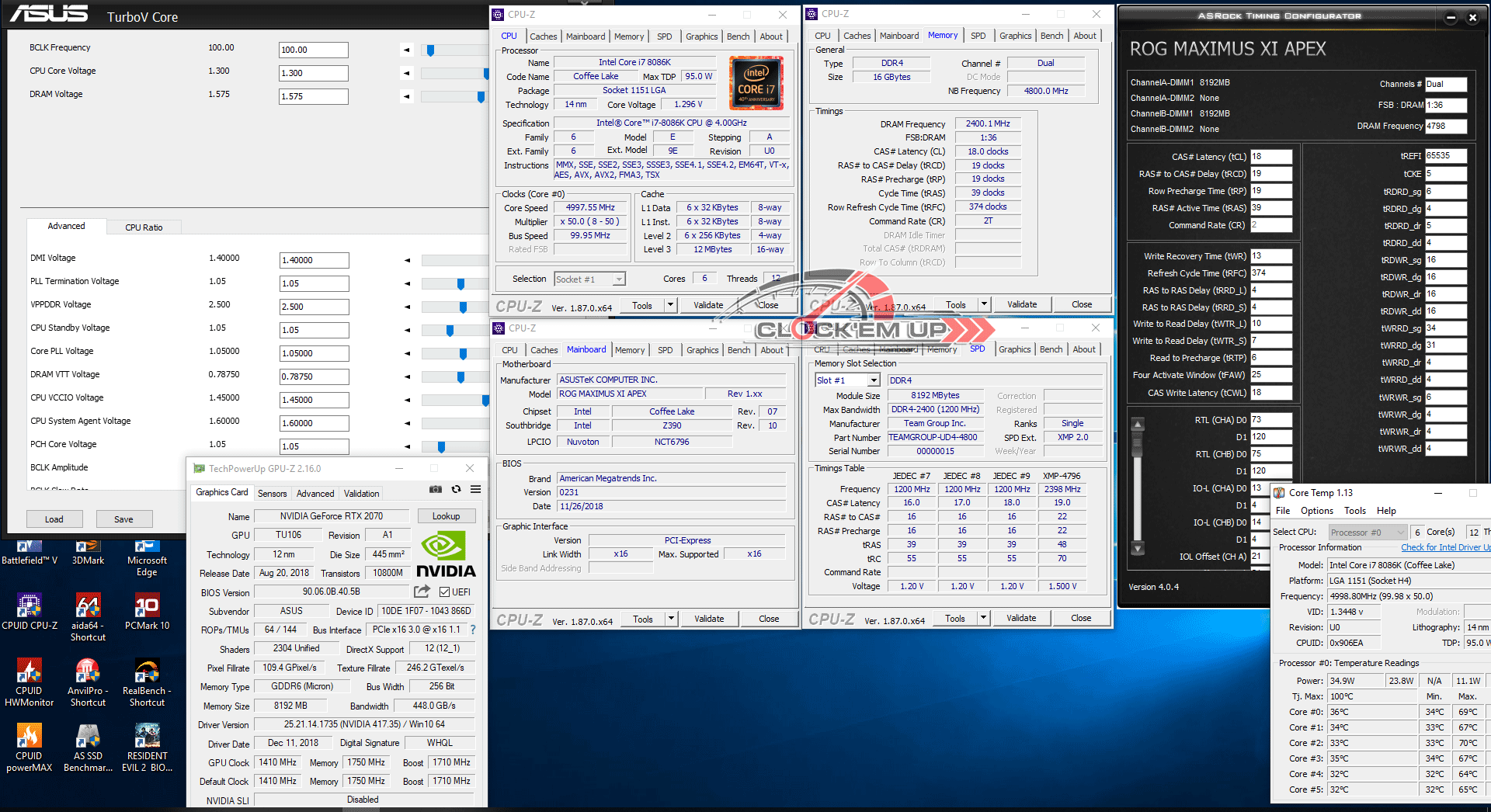Click the Lookup button in GPU-Z
Screen dimensions: 1491x812
pyautogui.click(x=446, y=516)
